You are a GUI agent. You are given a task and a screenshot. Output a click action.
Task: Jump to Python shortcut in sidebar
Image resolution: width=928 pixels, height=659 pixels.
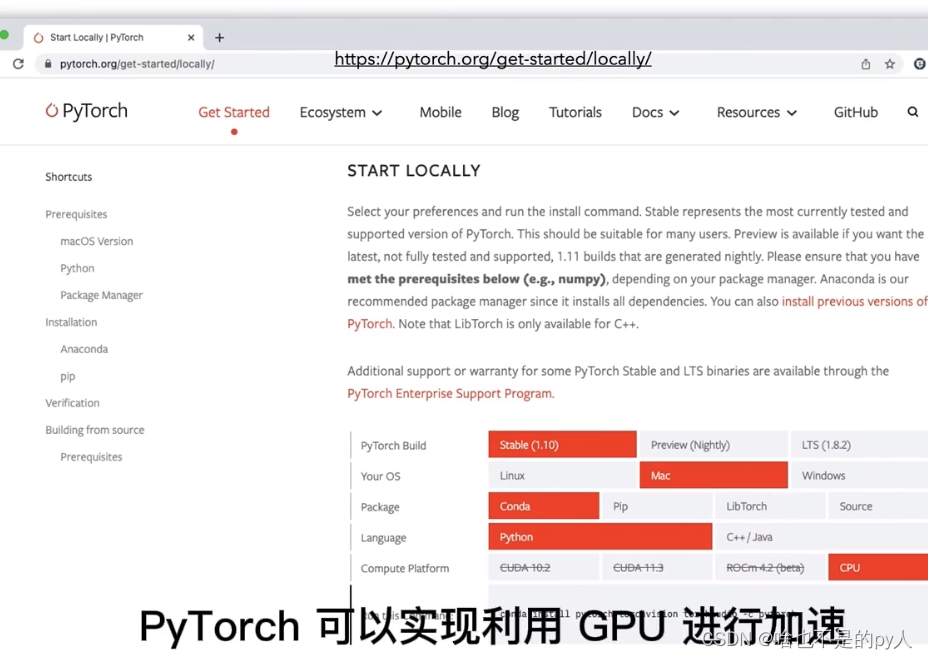[x=77, y=268]
